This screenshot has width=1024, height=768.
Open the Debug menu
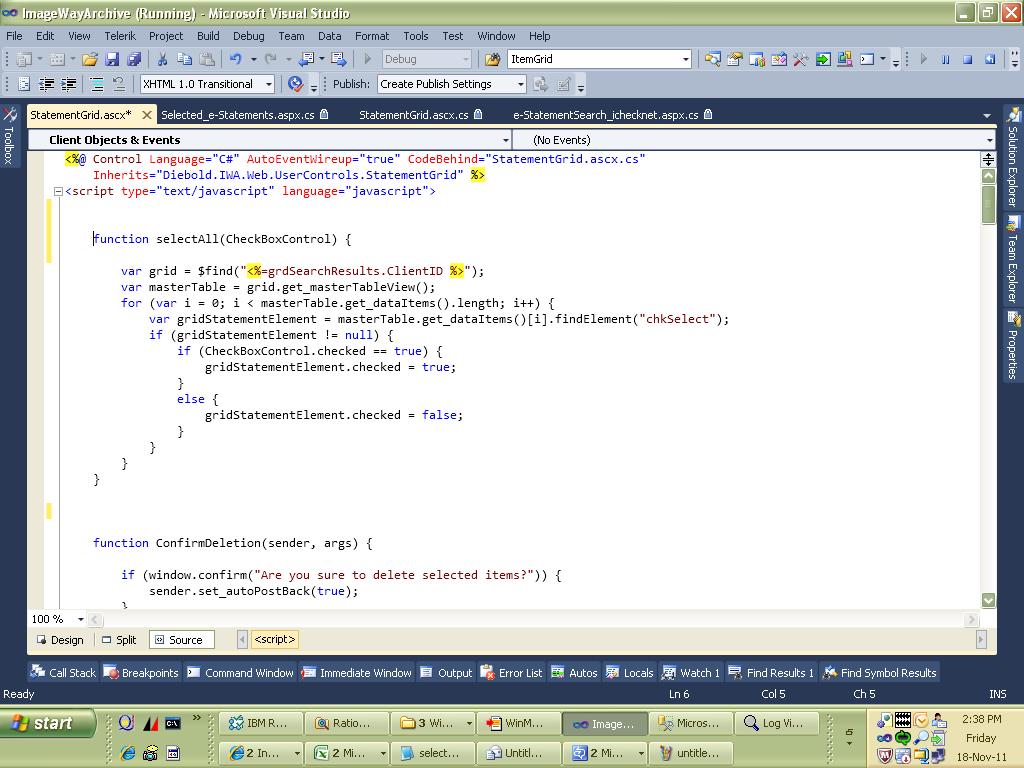click(249, 36)
